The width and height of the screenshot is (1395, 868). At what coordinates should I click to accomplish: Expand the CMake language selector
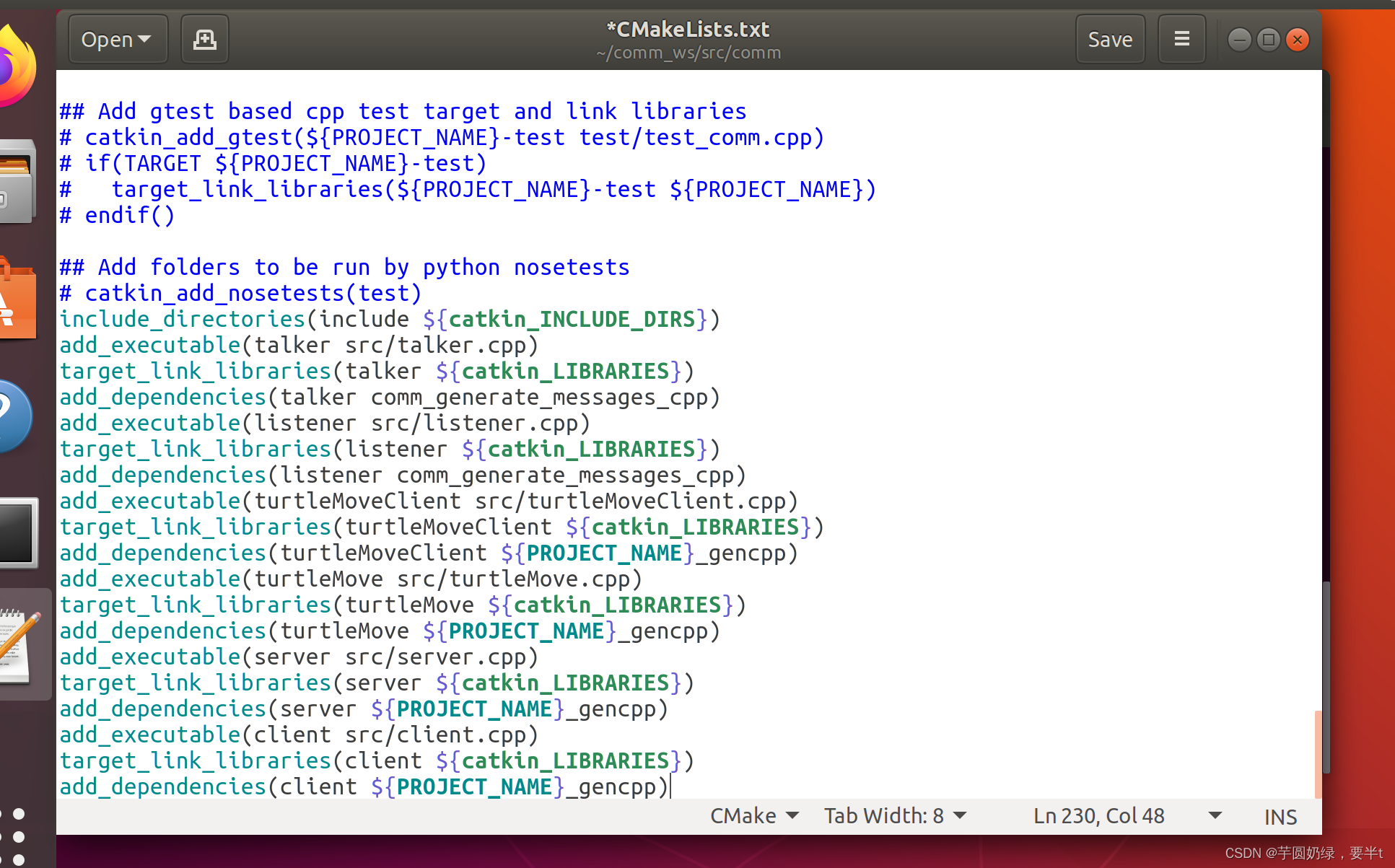coord(754,815)
